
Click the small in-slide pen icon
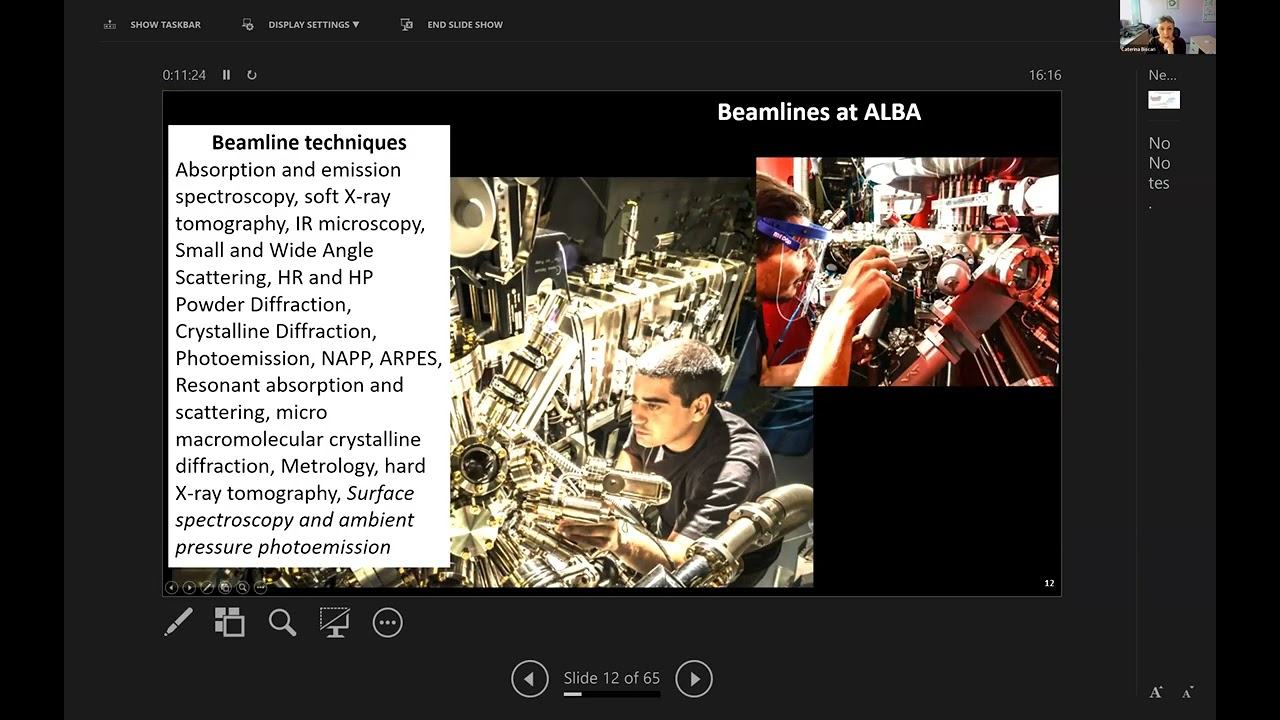click(207, 587)
